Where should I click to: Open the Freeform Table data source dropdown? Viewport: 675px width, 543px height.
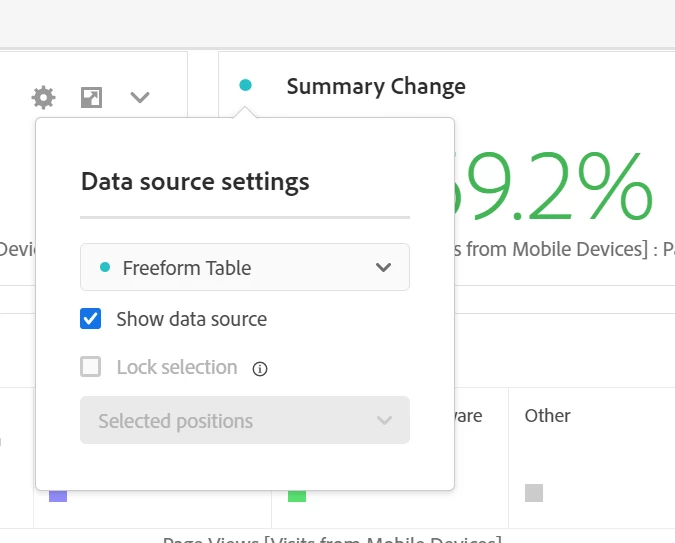(245, 267)
